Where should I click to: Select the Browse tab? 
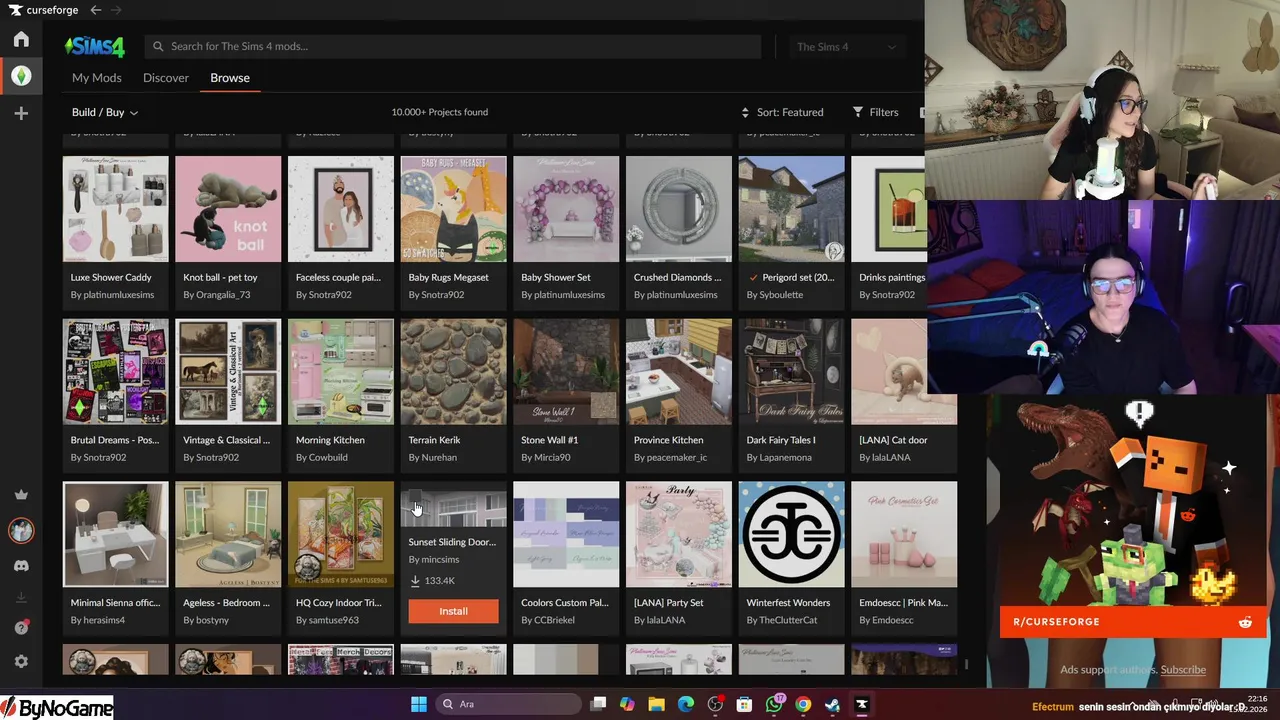[230, 78]
